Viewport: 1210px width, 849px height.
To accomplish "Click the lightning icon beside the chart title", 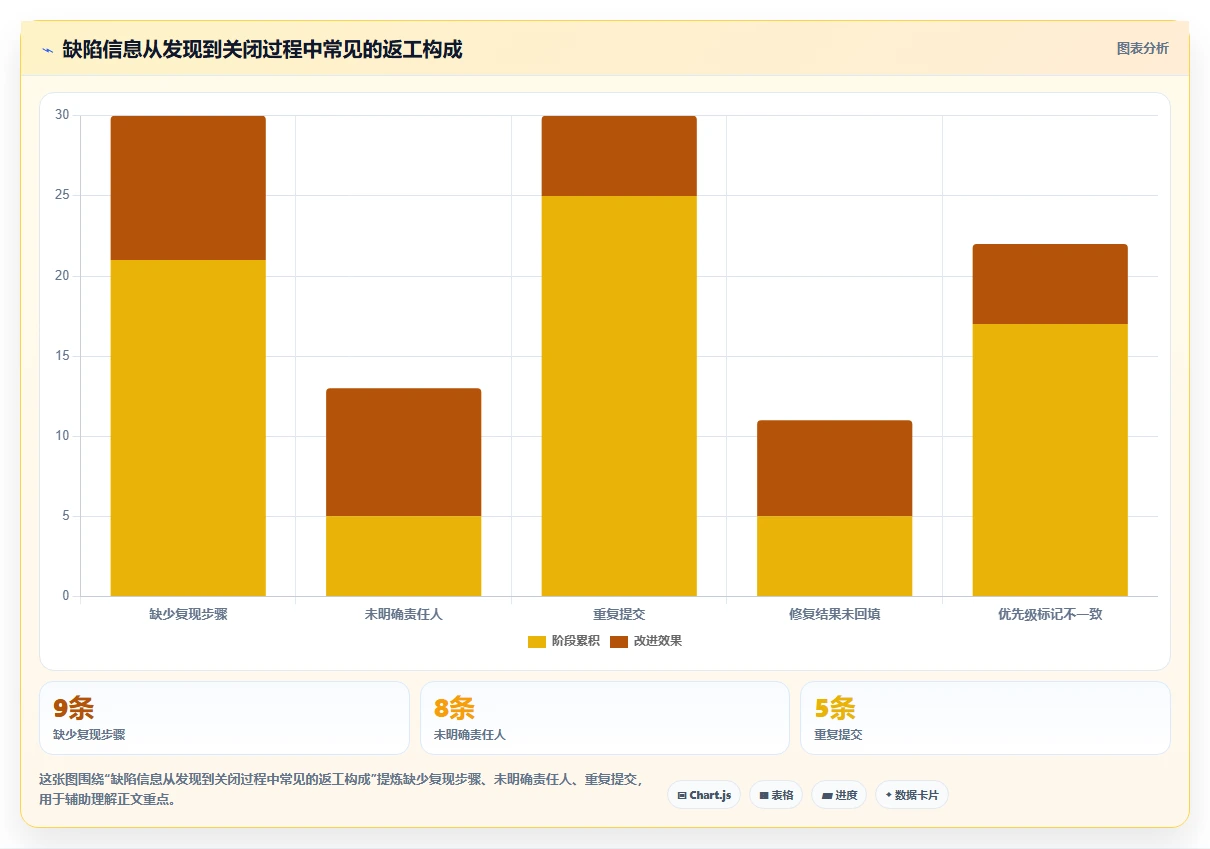I will coord(47,50).
